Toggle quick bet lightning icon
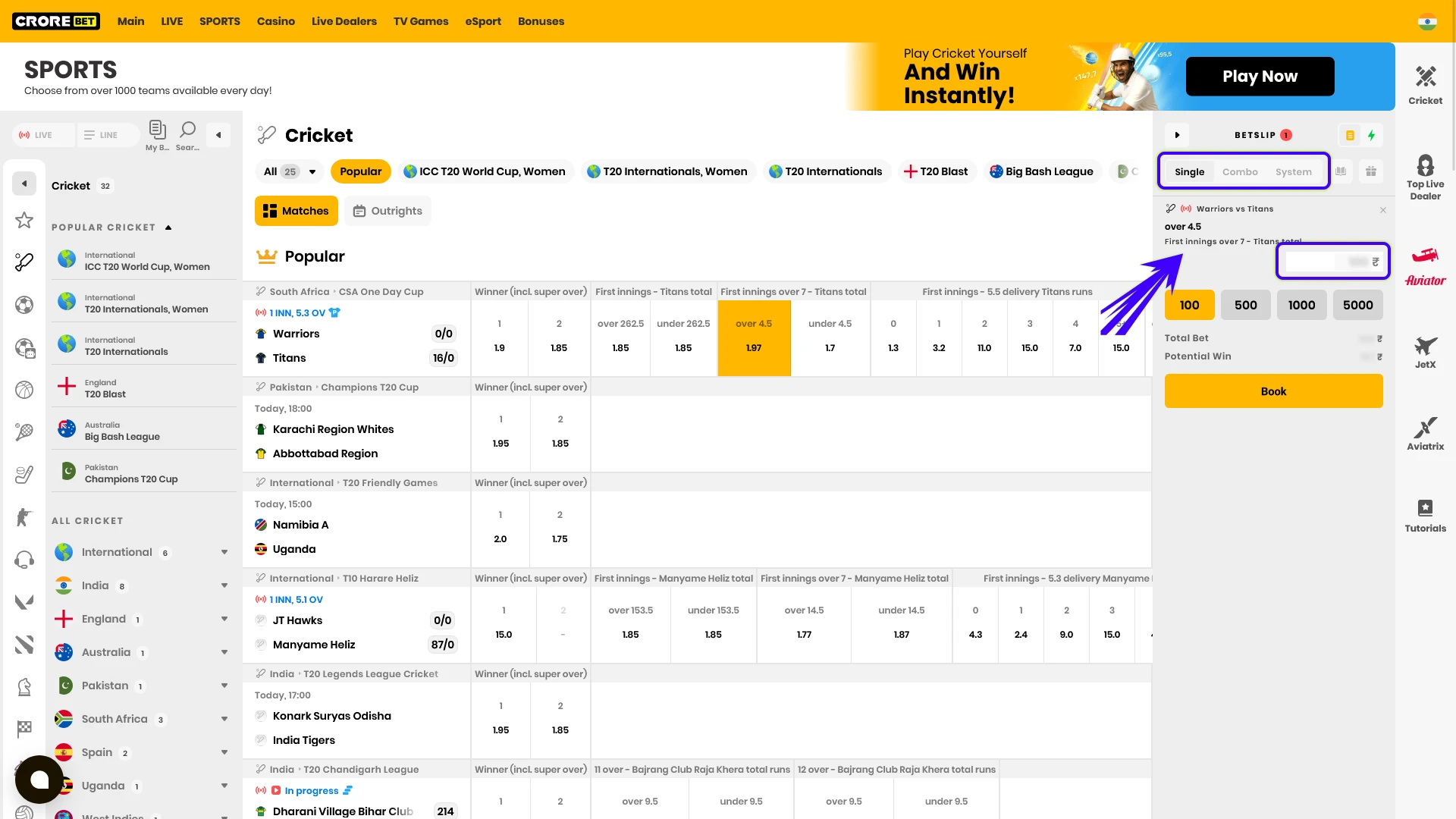Viewport: 1456px width, 819px height. click(1371, 135)
